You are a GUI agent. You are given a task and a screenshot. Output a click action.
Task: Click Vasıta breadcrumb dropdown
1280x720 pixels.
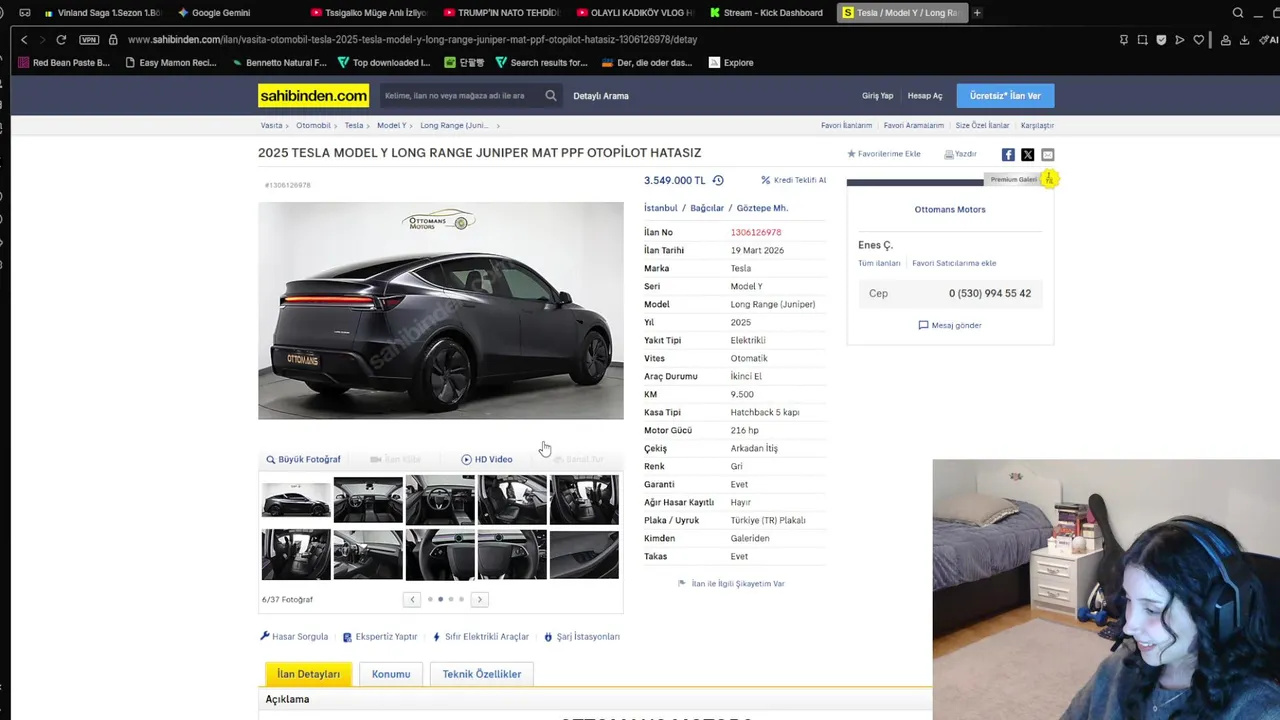(x=275, y=126)
